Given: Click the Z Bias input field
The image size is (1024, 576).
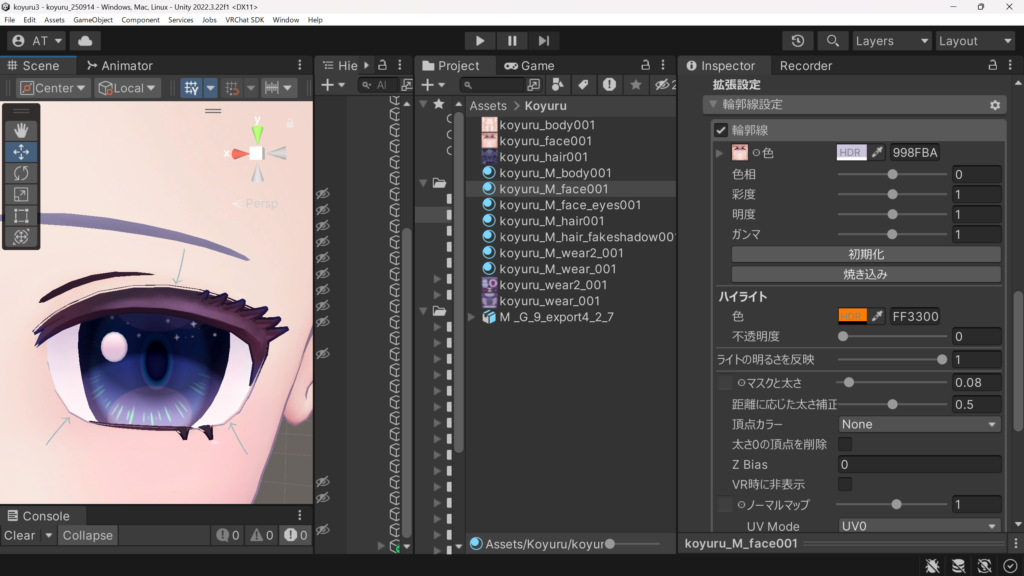Looking at the screenshot, I should (919, 464).
